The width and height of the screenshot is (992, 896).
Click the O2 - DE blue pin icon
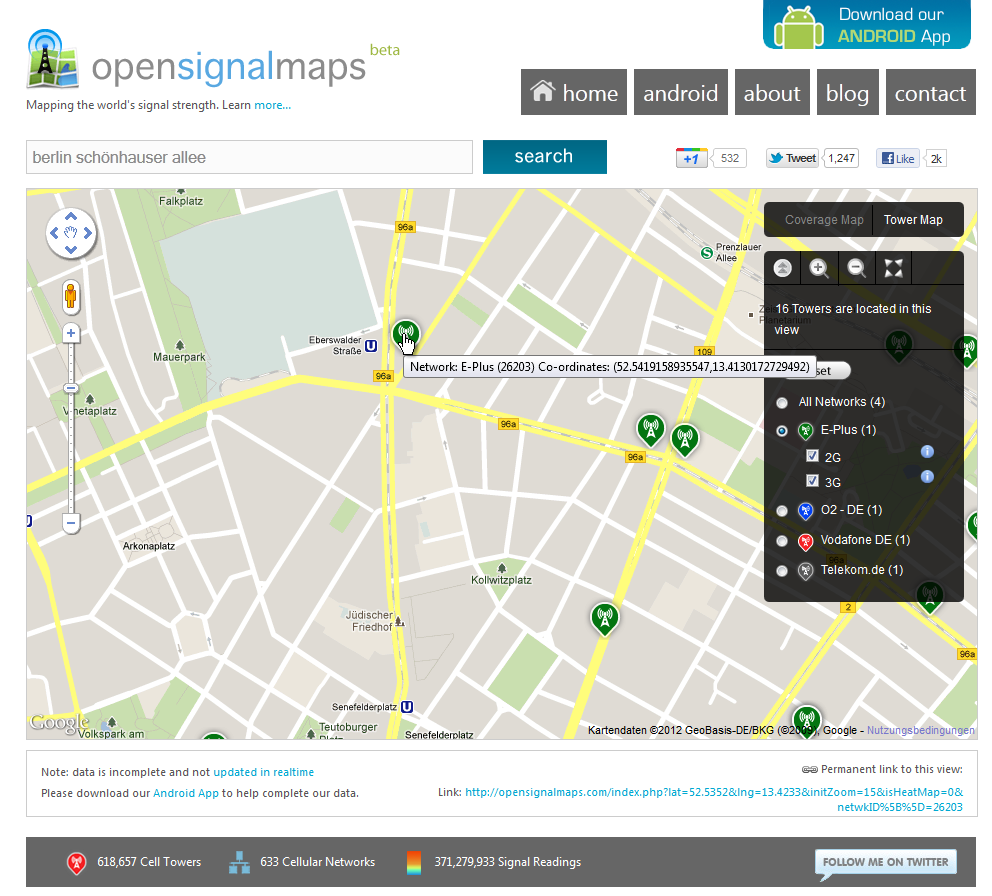coord(805,510)
